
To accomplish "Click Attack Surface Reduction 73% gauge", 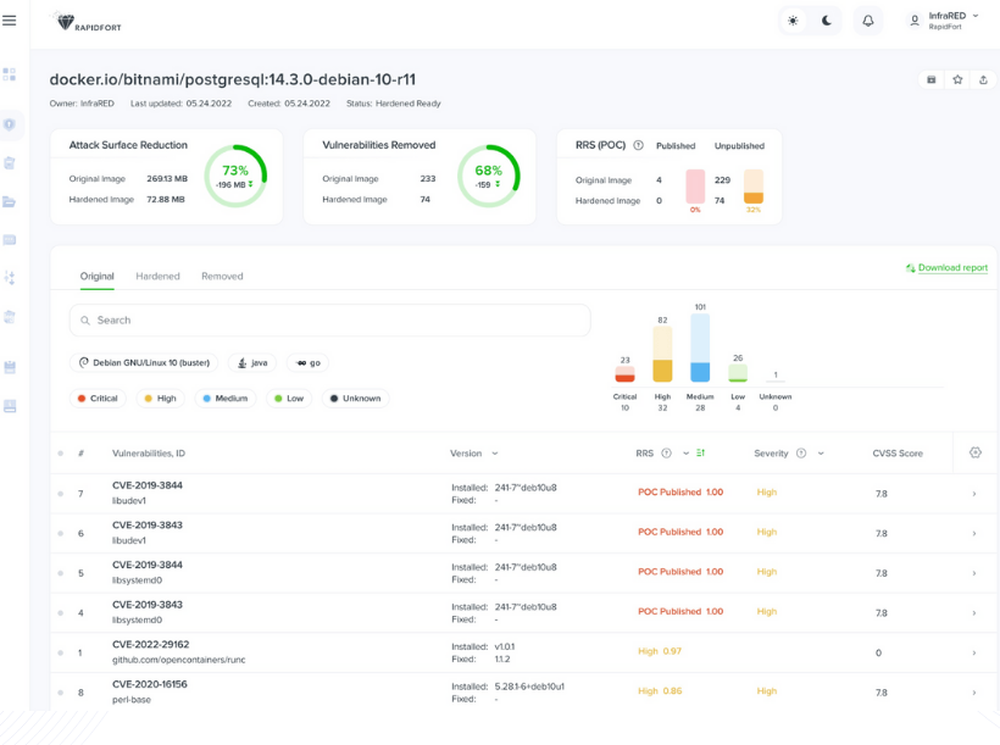I will click(x=235, y=176).
